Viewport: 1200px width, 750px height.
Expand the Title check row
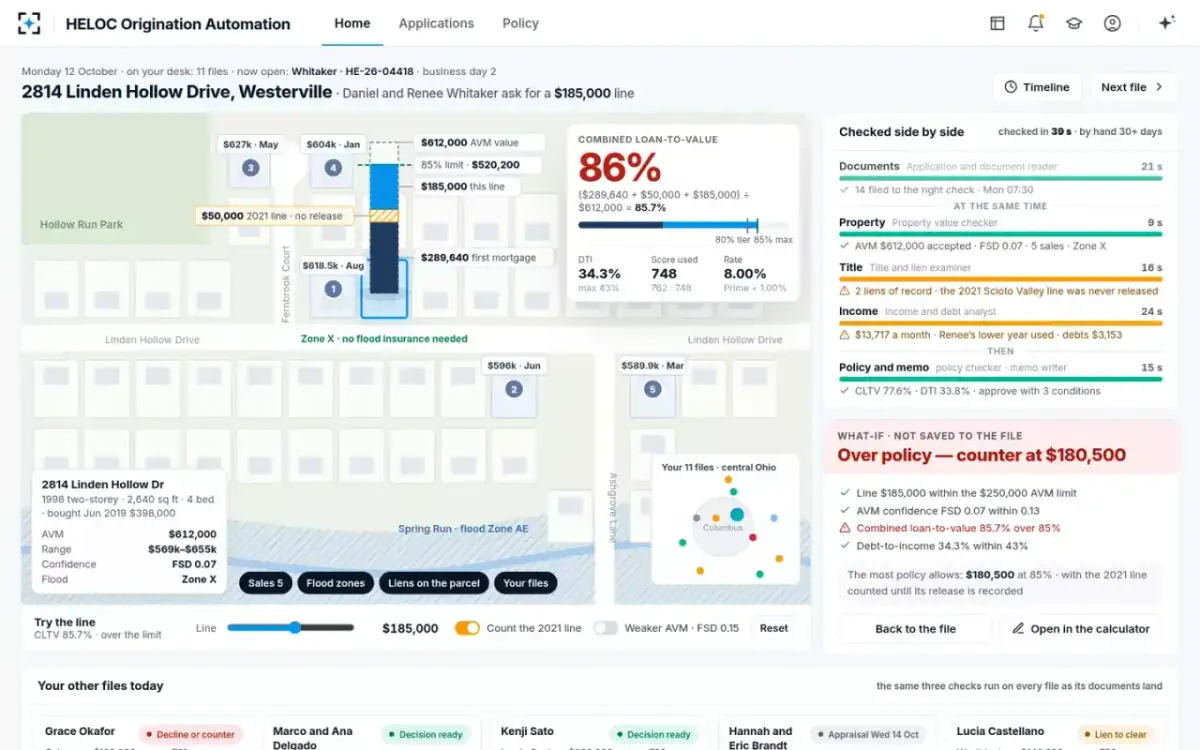coord(1000,279)
